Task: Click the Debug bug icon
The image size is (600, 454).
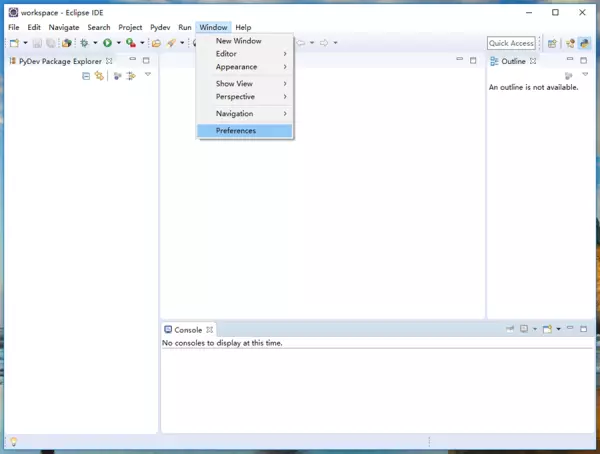Action: (85, 43)
